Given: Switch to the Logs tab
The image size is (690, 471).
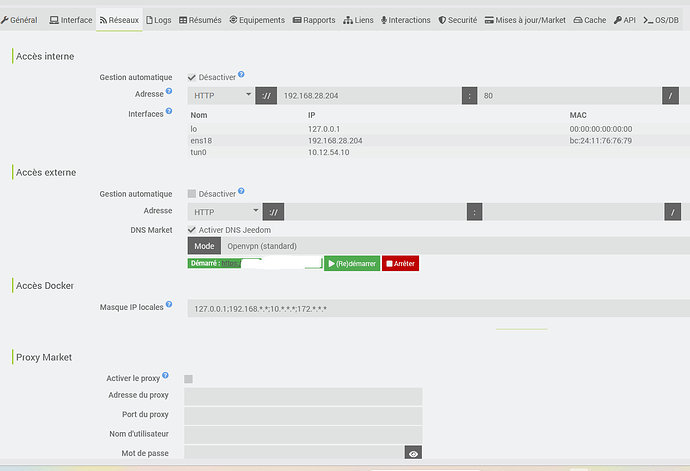Looking at the screenshot, I should point(158,20).
